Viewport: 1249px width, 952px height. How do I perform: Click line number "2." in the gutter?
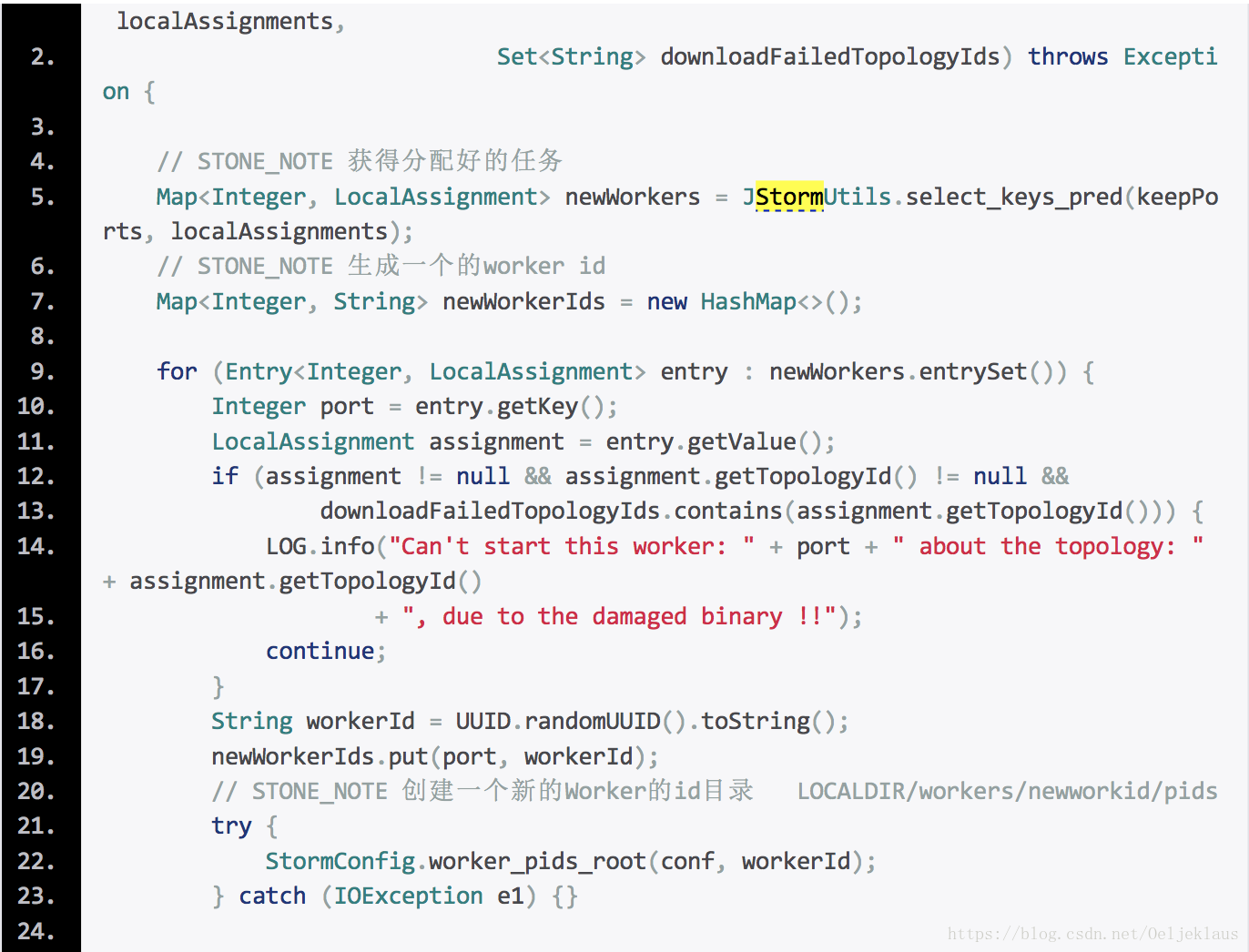pyautogui.click(x=43, y=56)
